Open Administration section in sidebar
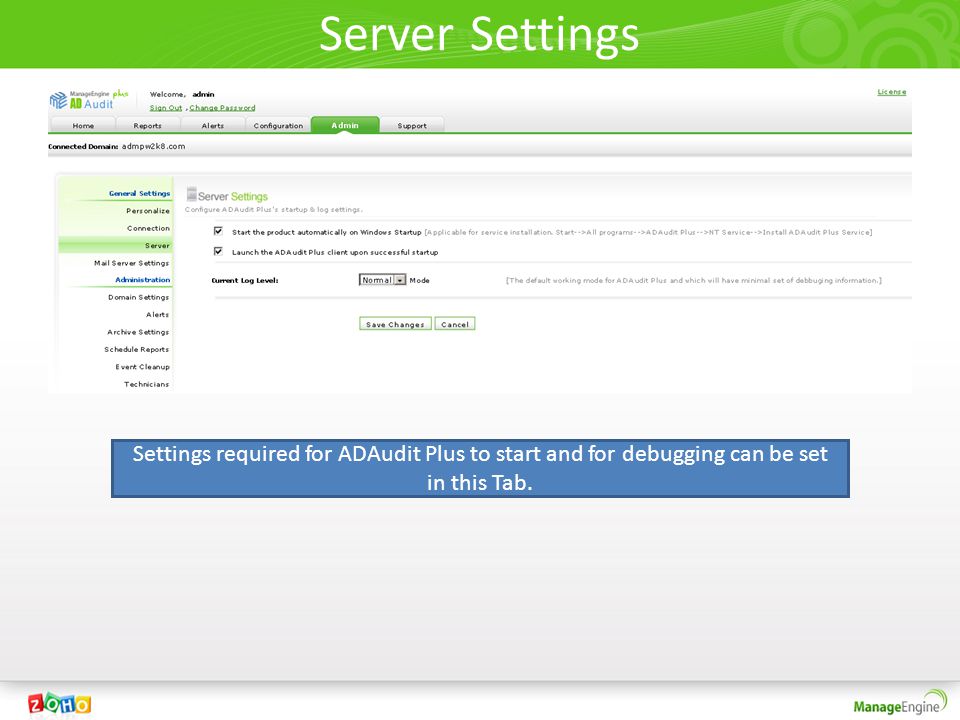This screenshot has height=720, width=960. [x=143, y=280]
